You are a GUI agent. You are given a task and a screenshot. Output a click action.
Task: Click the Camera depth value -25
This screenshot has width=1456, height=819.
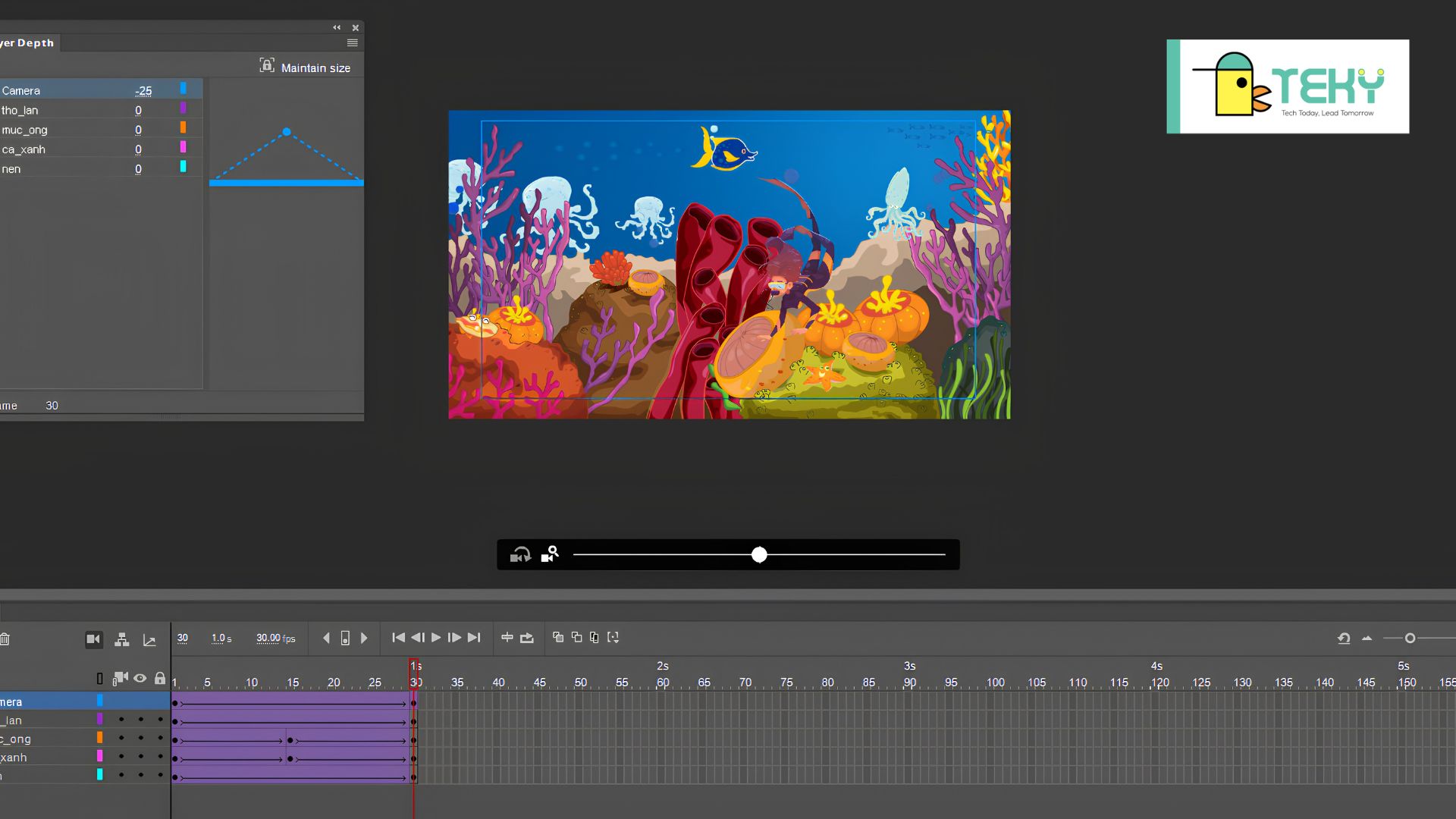tap(143, 90)
